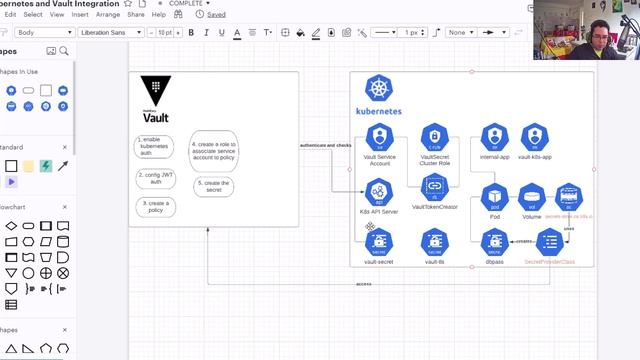Open the Help menu
The height and width of the screenshot is (360, 640).
click(x=159, y=14)
